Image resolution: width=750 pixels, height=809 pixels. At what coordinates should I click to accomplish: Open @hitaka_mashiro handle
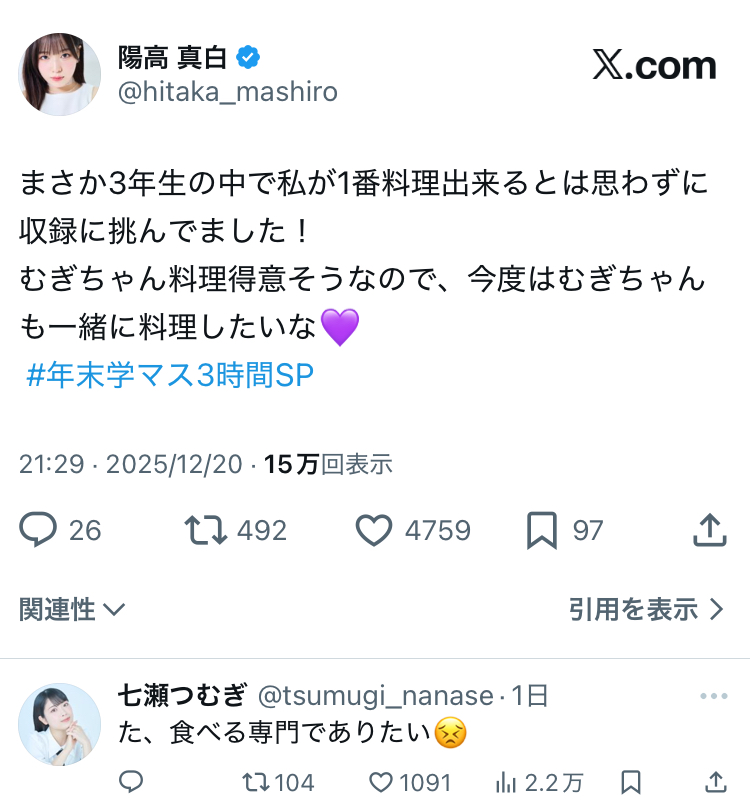(x=228, y=92)
